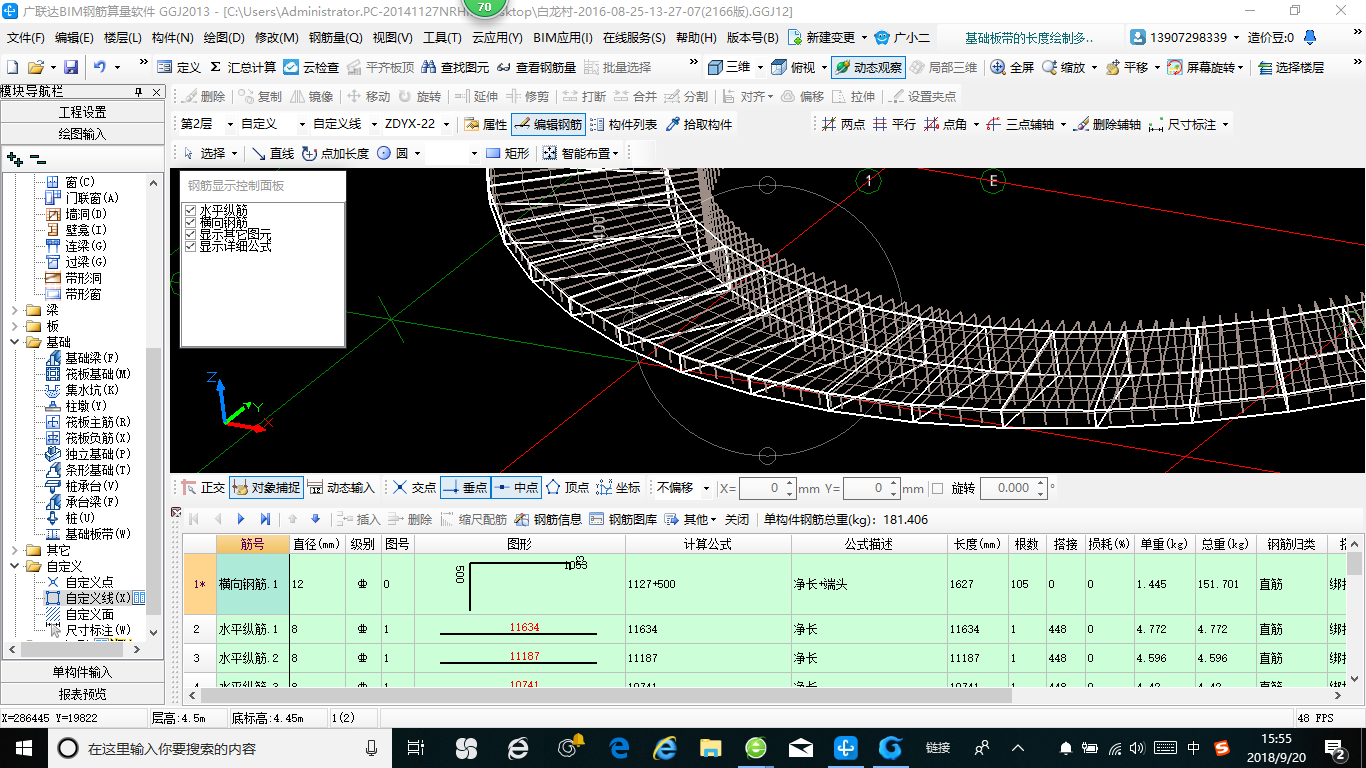Viewport: 1366px width, 768px height.
Task: Click the 报表预览 panel button
Action: [82, 694]
